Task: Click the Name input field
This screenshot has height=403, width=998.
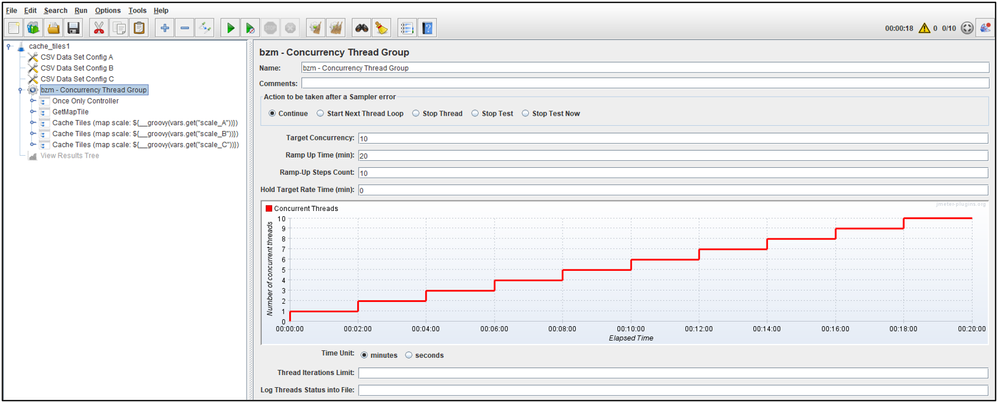Action: [x=645, y=67]
